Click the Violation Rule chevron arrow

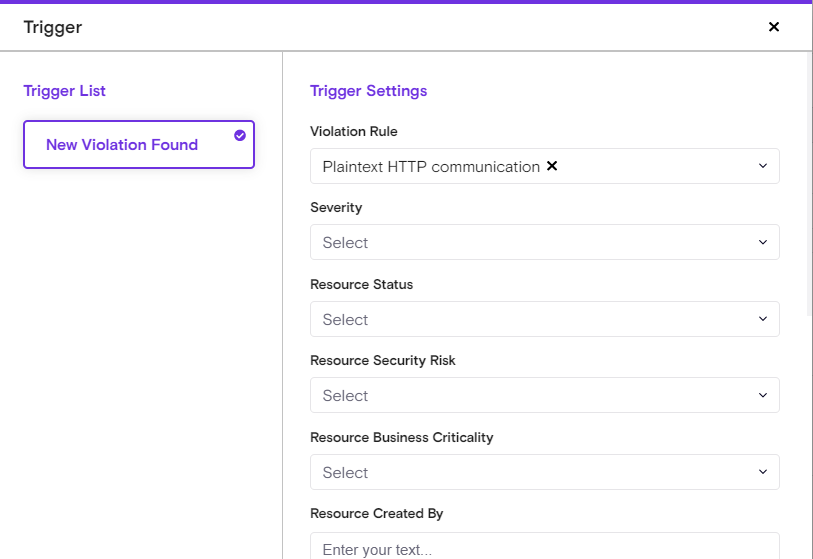point(762,166)
